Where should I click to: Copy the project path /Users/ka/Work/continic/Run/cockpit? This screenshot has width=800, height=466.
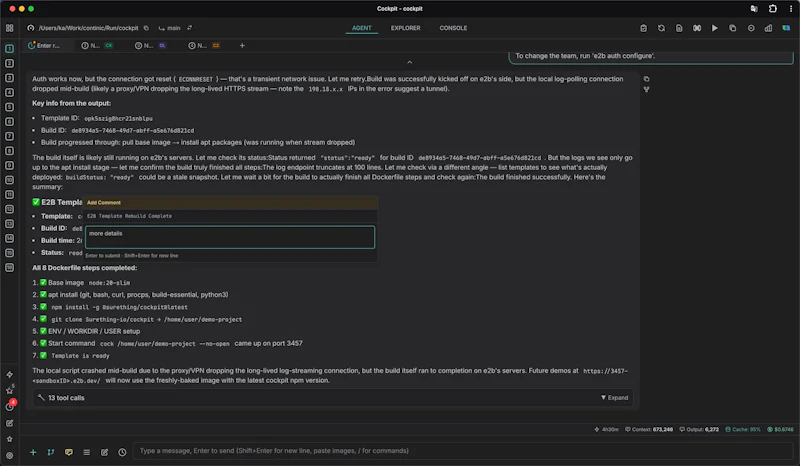tap(146, 28)
